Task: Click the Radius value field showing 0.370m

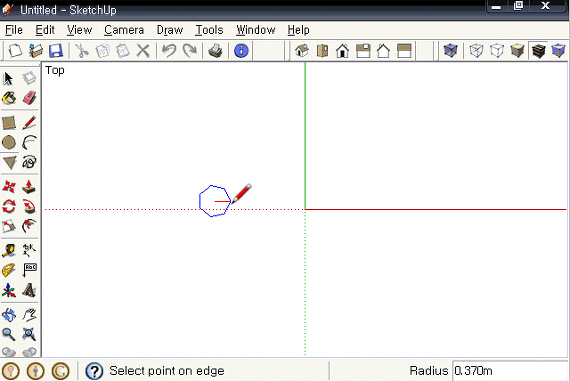Action: 510,371
